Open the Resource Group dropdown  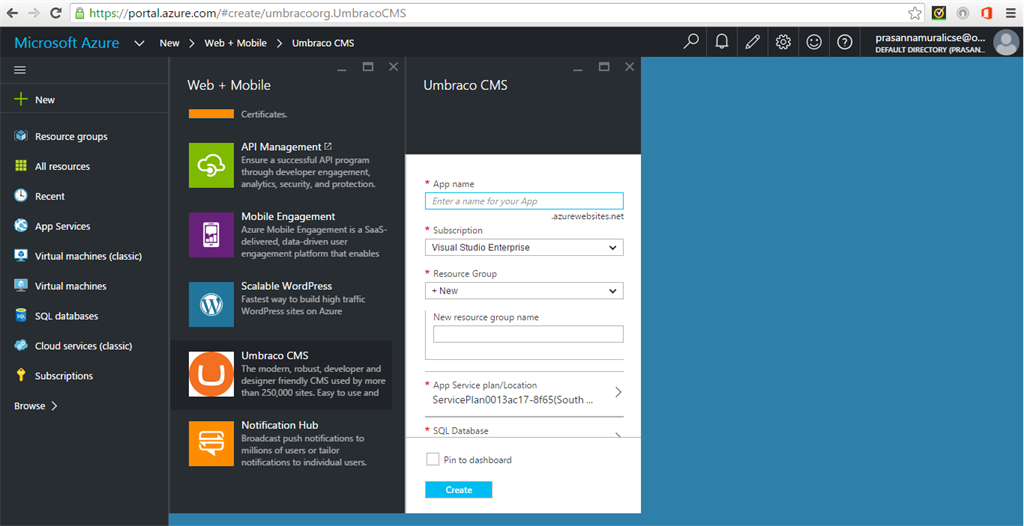pos(524,291)
